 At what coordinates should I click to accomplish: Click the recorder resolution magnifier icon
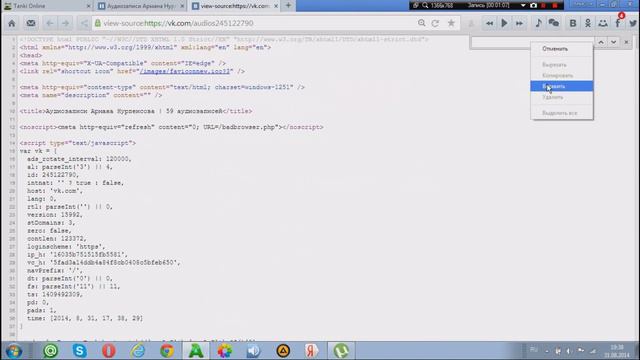coord(425,5)
